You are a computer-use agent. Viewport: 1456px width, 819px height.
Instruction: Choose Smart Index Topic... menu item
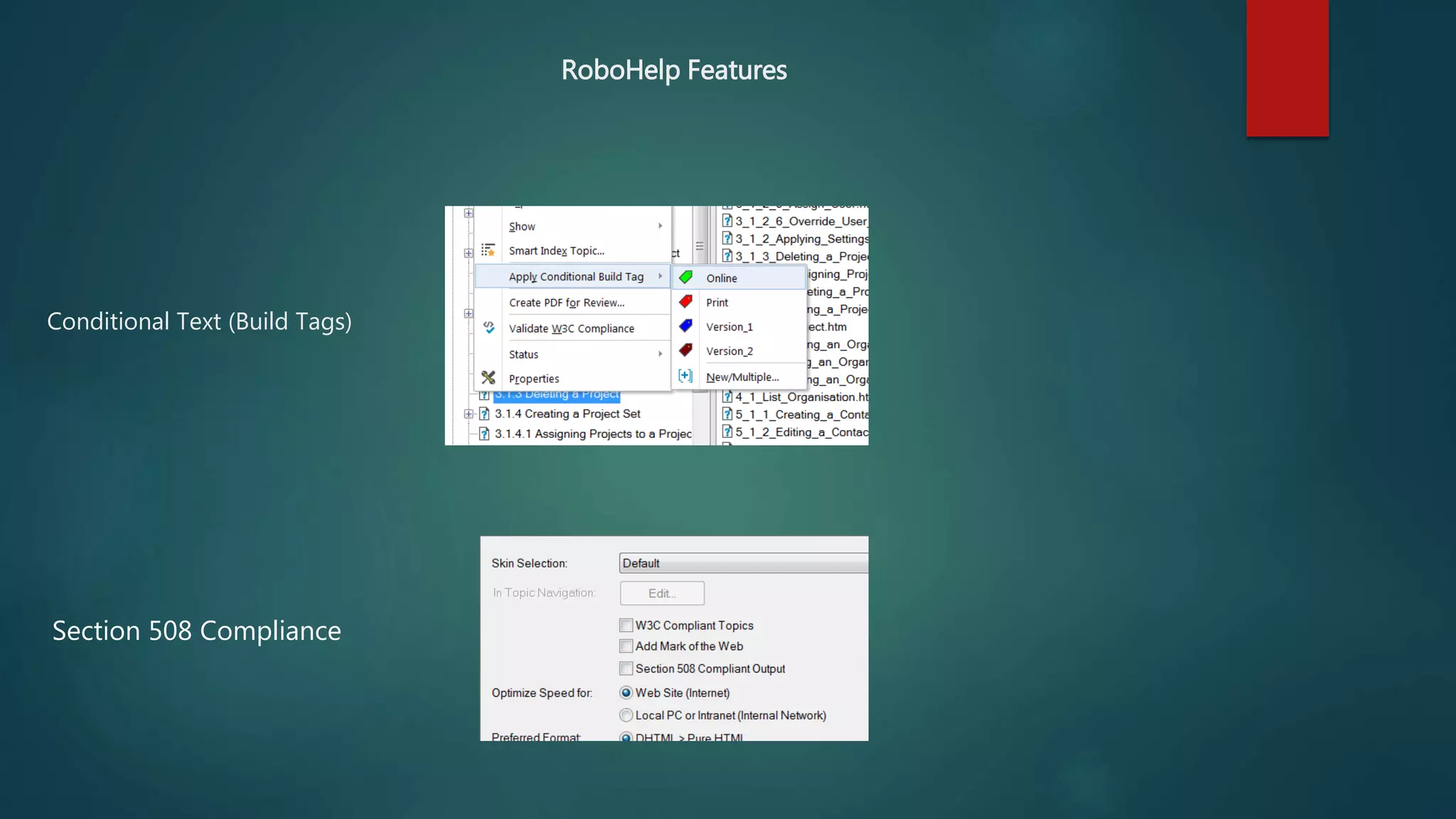tap(572, 250)
